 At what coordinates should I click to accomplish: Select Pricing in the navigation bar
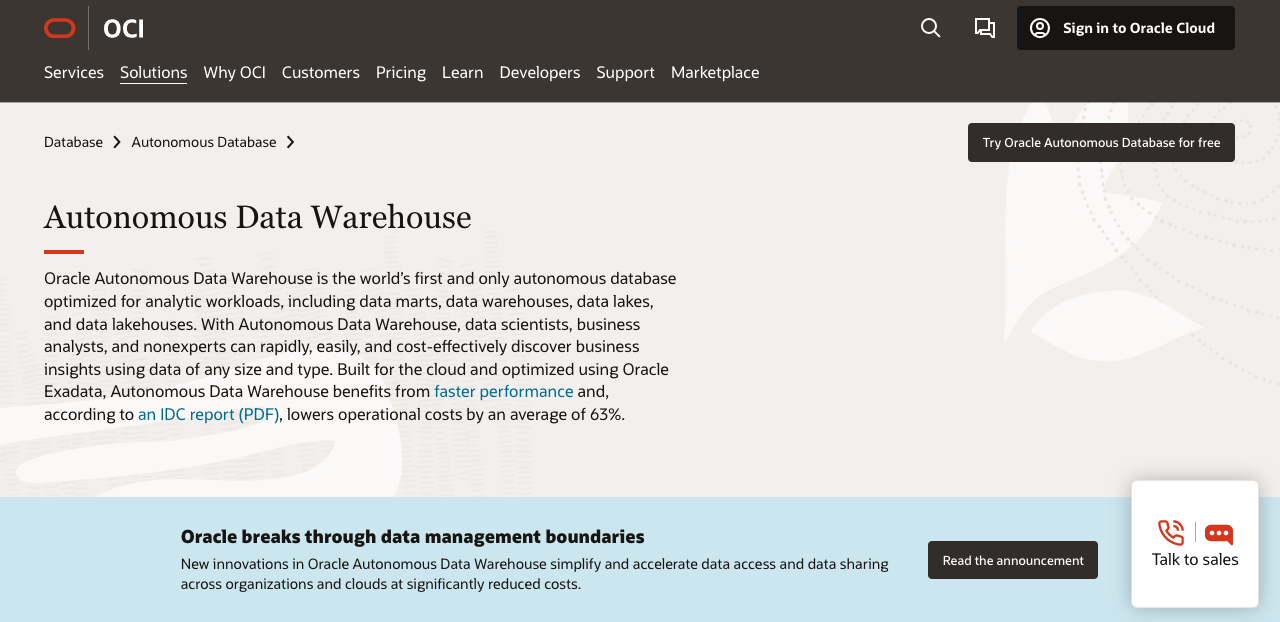(401, 72)
